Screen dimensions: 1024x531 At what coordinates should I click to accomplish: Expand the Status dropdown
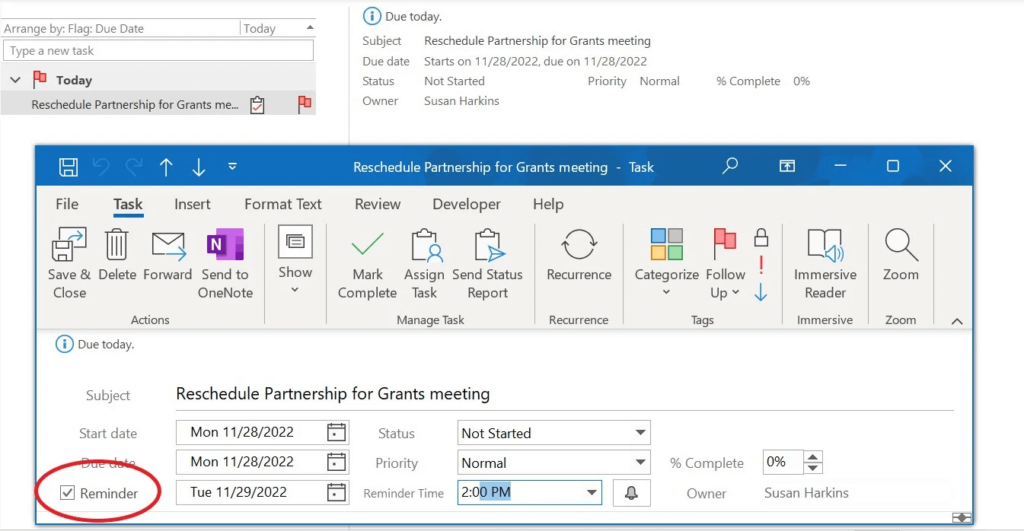point(640,433)
